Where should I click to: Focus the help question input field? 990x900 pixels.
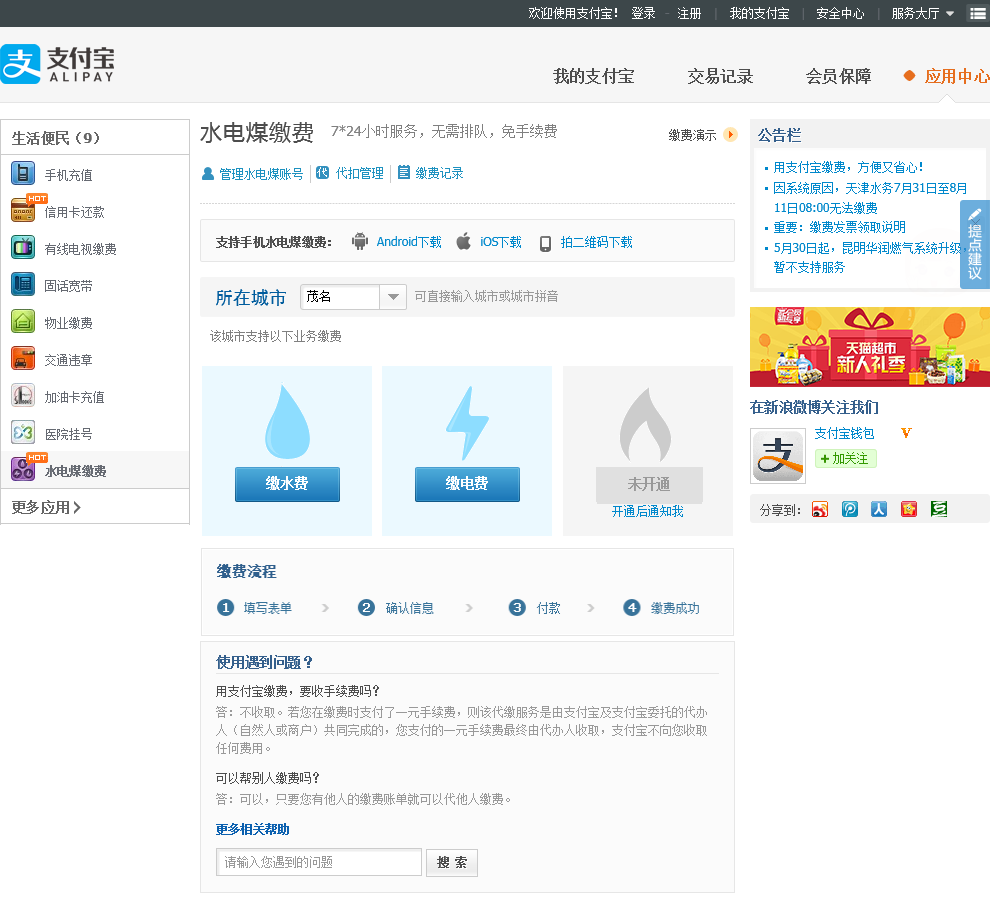[319, 862]
